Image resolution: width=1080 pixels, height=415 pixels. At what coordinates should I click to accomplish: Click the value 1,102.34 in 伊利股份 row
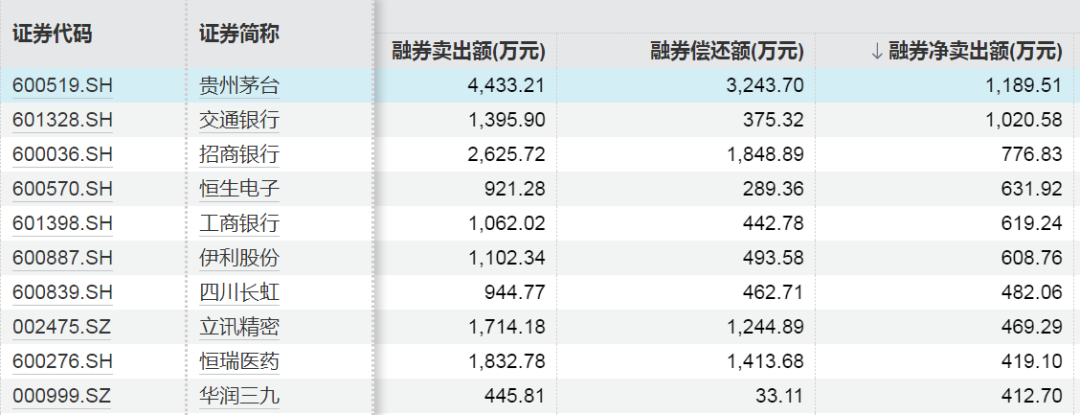click(x=507, y=258)
